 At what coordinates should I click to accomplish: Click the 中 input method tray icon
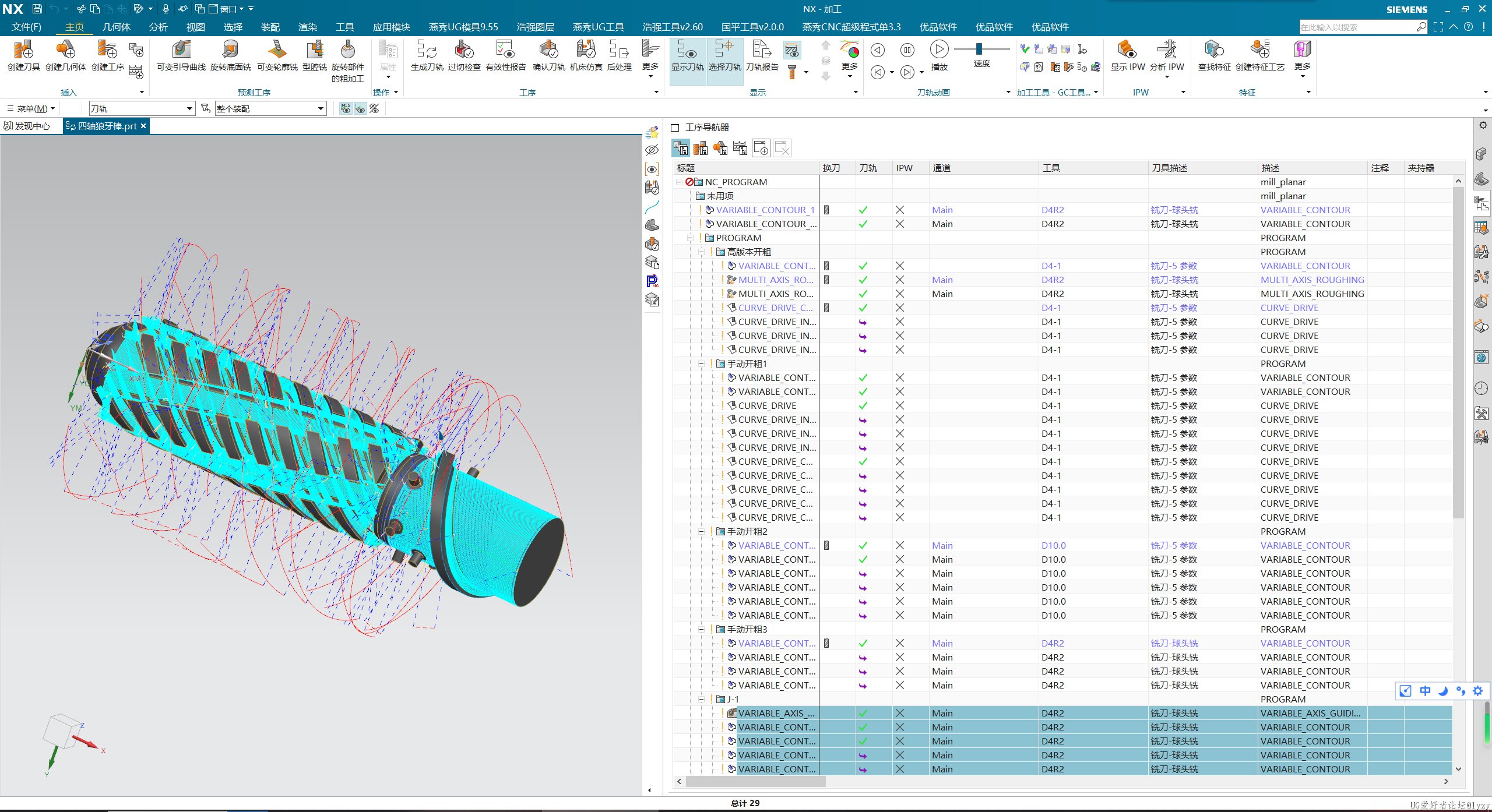click(x=1425, y=691)
